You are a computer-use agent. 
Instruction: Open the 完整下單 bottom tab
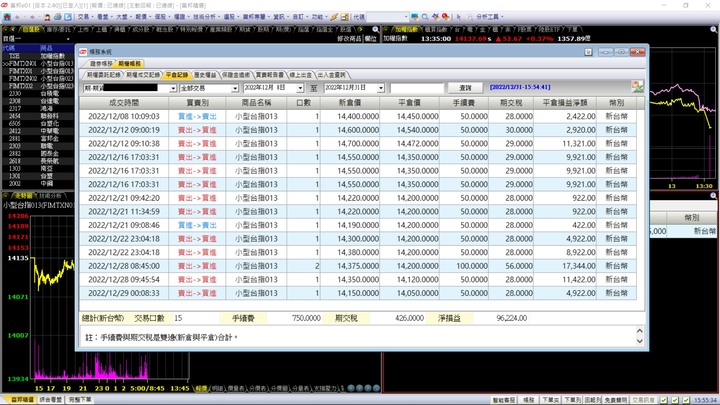(80, 400)
